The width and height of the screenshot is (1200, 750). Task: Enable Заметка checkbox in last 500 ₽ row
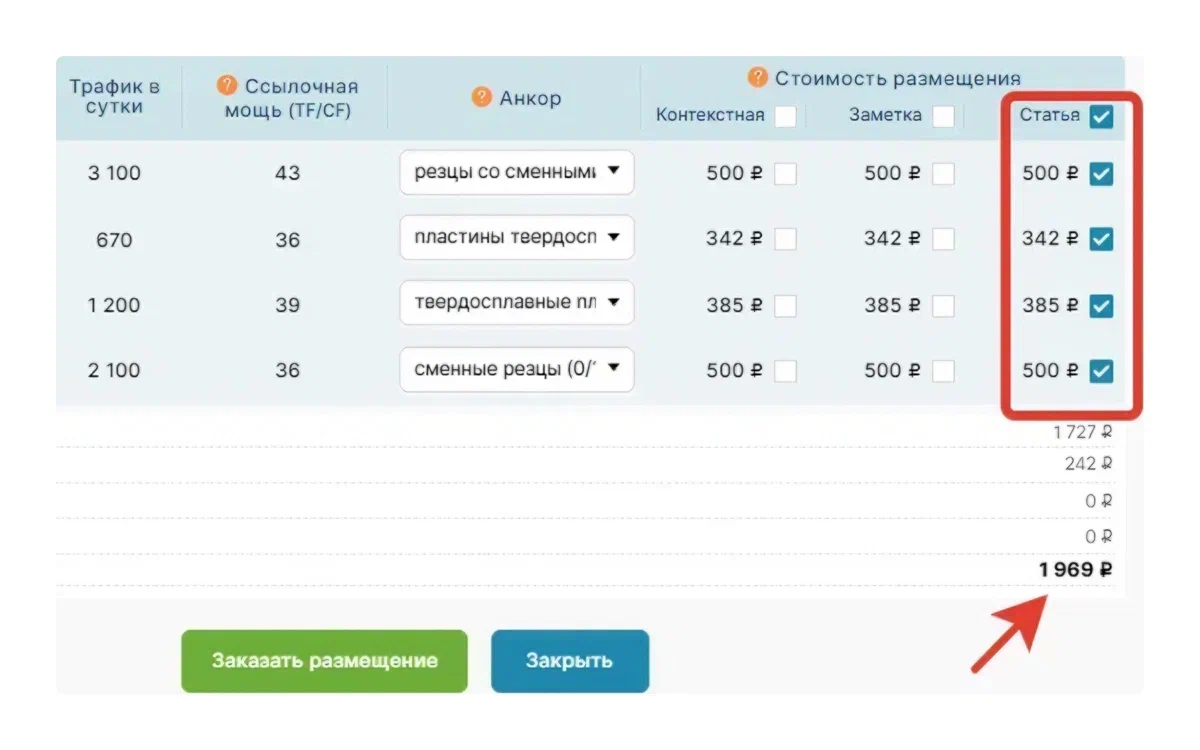[943, 371]
